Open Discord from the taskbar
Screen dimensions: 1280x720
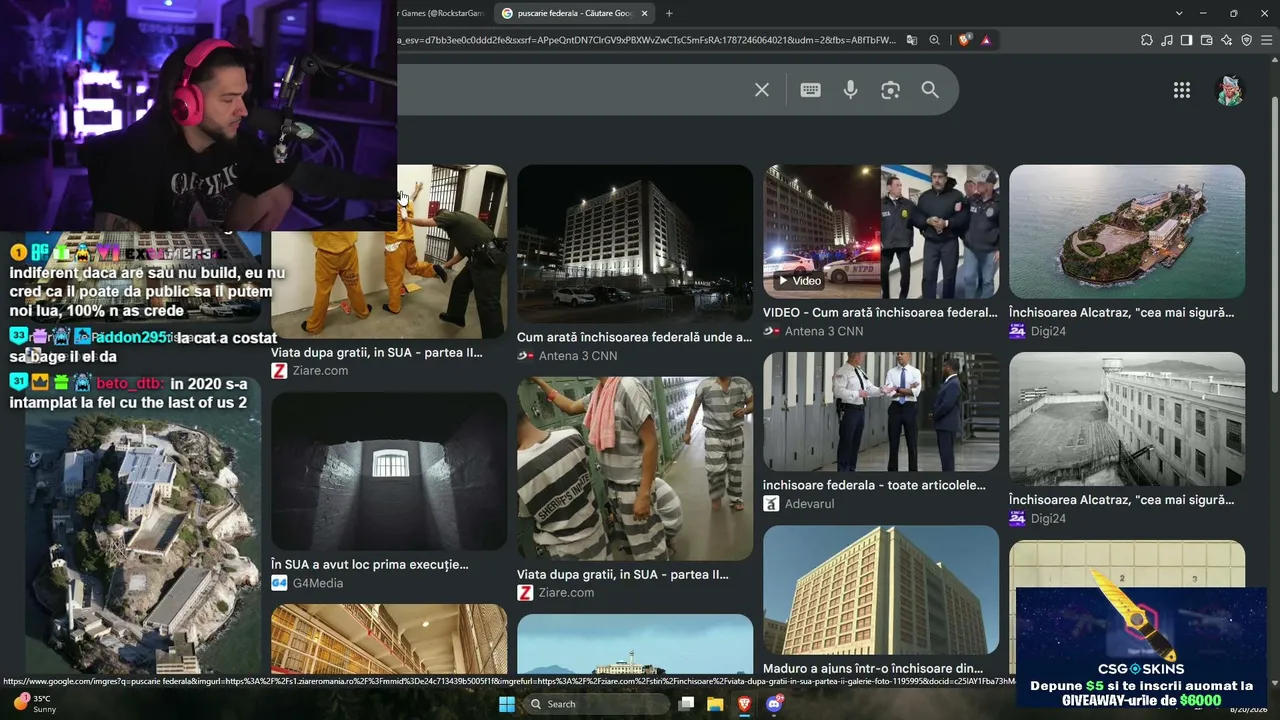point(773,704)
